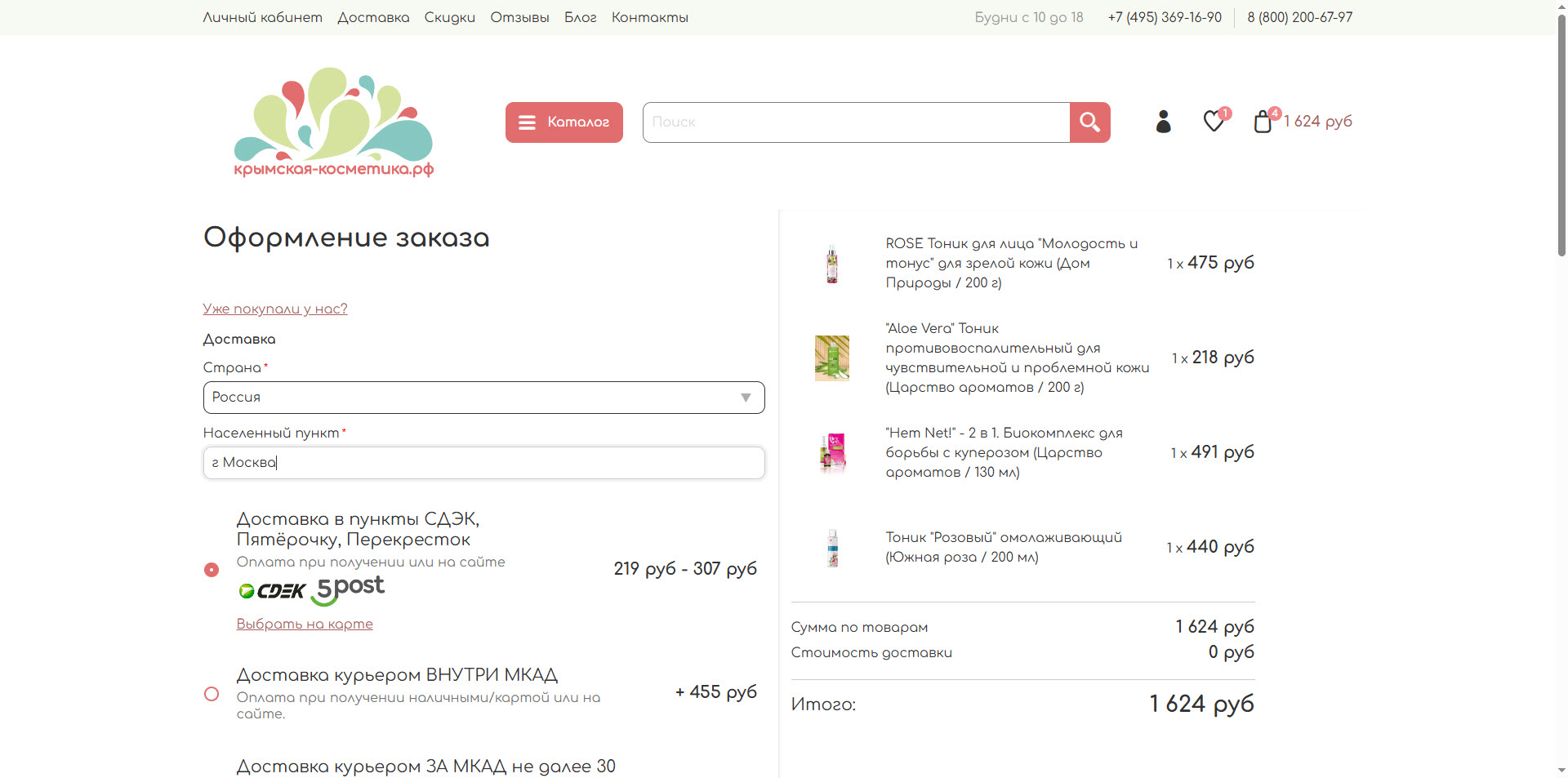Click the Уже покупали у нас? link
This screenshot has height=778, width=1568.
tap(275, 309)
